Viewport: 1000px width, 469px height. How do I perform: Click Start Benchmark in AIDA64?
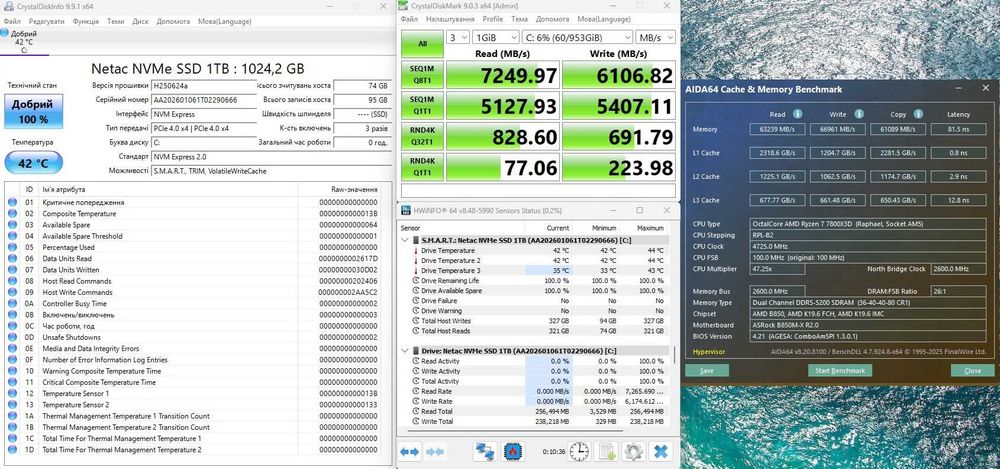pos(840,371)
